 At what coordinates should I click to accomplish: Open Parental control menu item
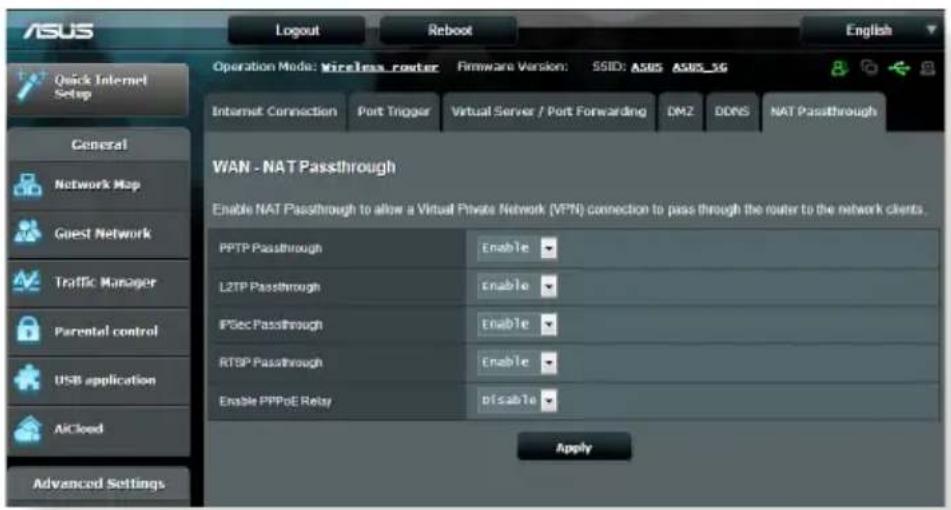pos(99,331)
